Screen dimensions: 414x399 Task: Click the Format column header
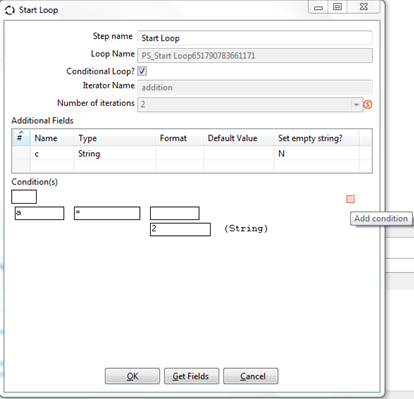[x=179, y=138]
